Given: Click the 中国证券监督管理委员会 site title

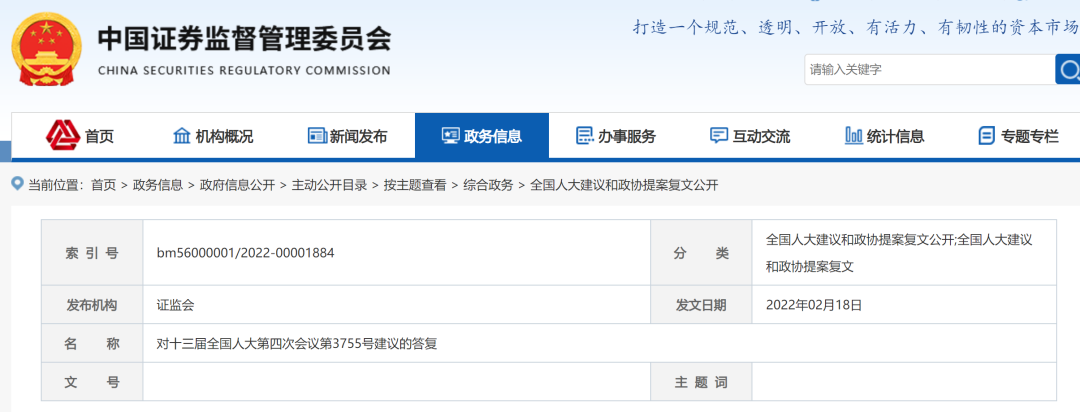Looking at the screenshot, I should [x=244, y=39].
